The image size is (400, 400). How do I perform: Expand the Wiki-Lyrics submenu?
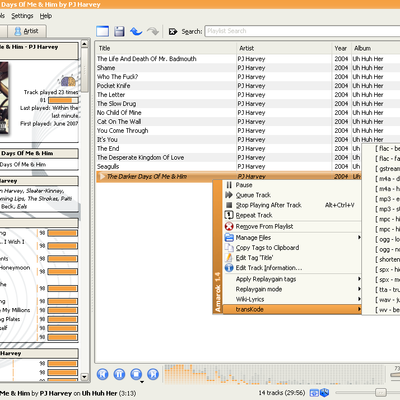[x=292, y=299]
